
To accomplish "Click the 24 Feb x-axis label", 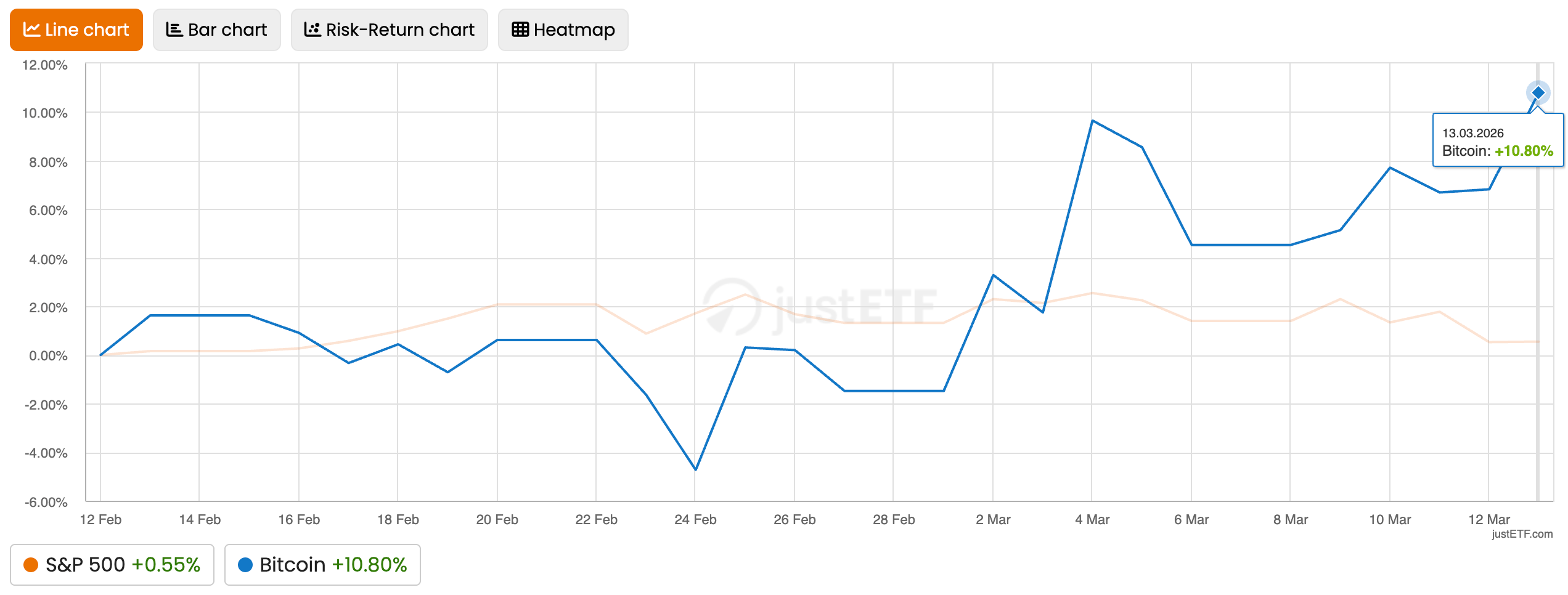I will (695, 519).
